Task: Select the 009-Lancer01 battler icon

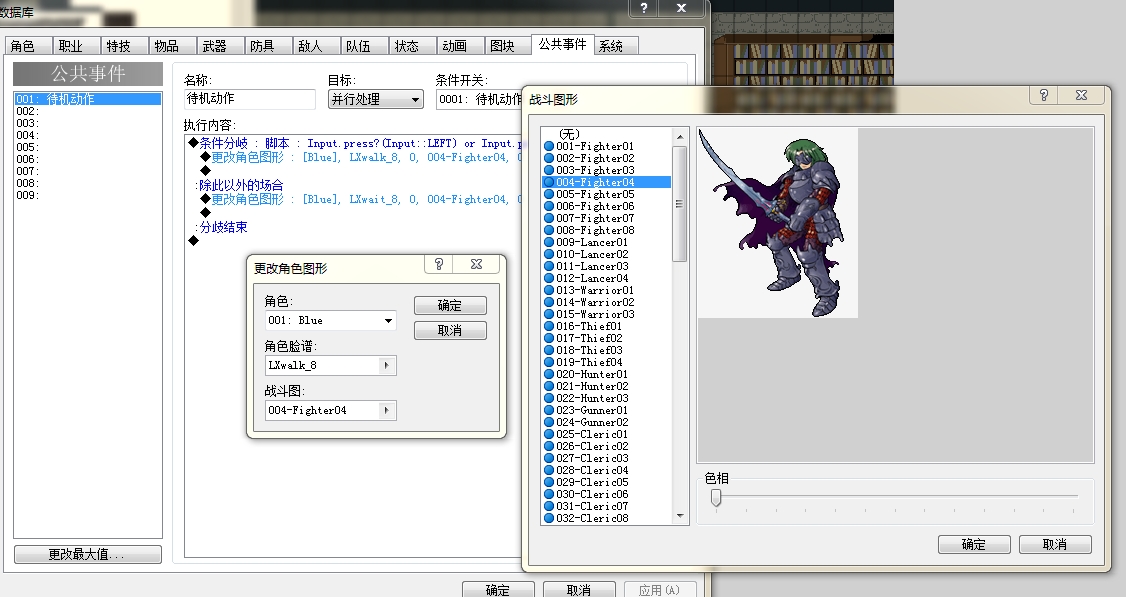Action: click(549, 243)
